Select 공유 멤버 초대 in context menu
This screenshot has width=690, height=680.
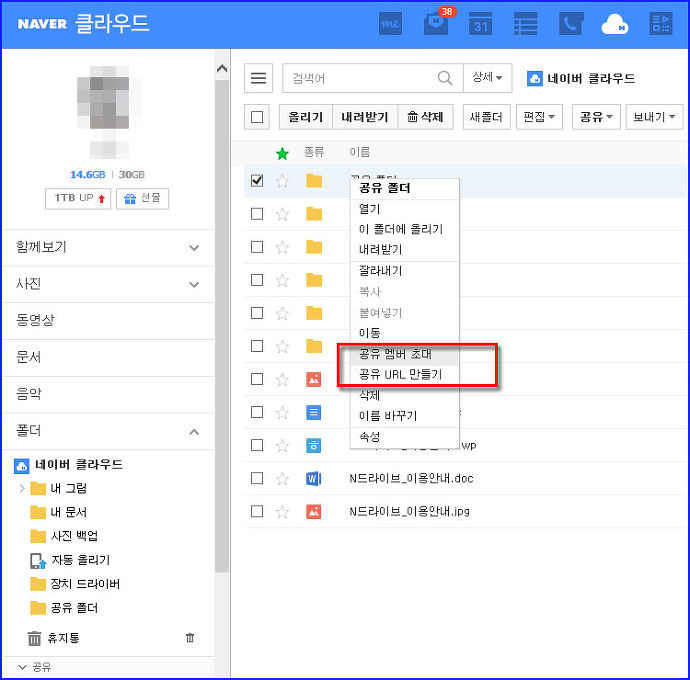(x=396, y=354)
